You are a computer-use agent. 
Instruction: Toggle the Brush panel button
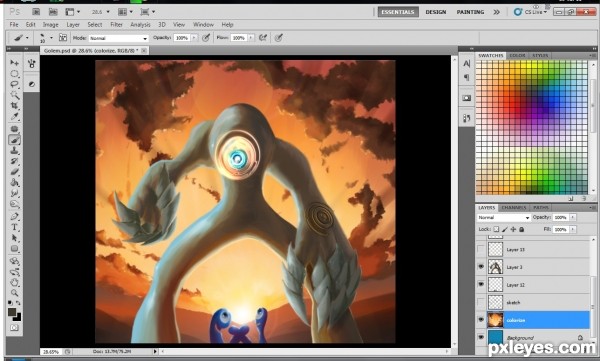click(63, 38)
